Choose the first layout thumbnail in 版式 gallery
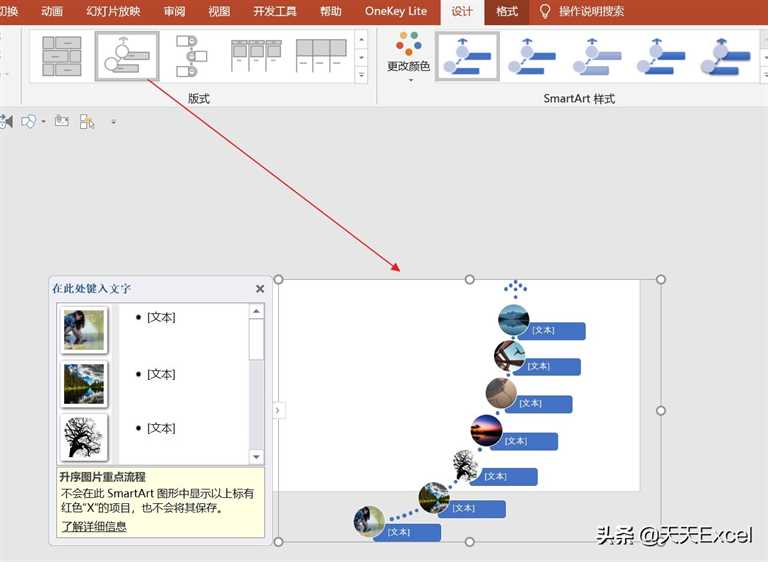 click(62, 55)
